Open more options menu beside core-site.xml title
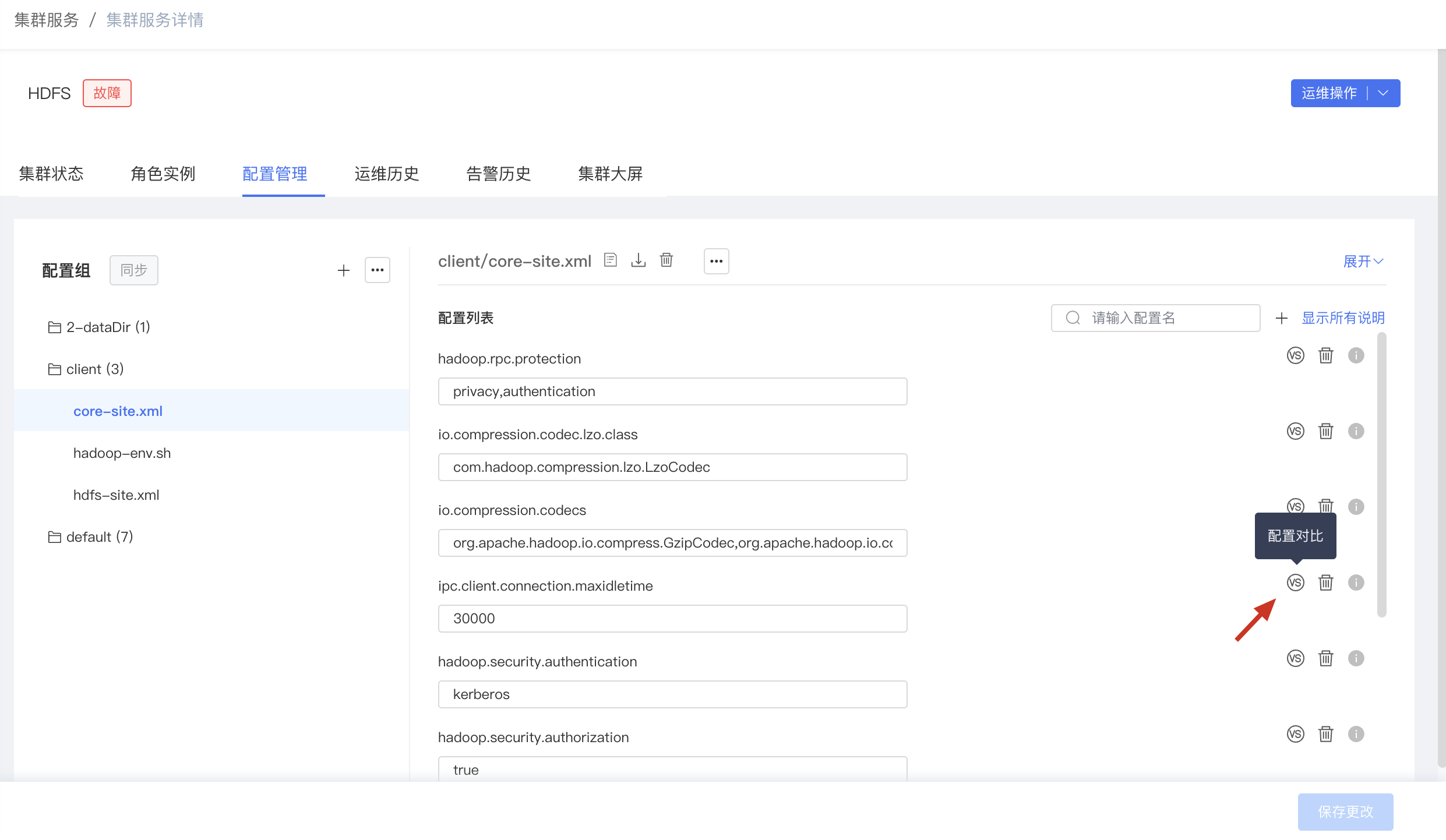Viewport: 1446px width, 840px height. (x=716, y=261)
